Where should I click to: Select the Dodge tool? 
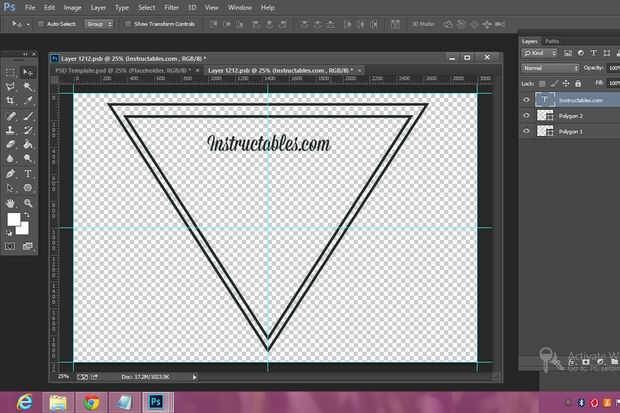tap(28, 158)
